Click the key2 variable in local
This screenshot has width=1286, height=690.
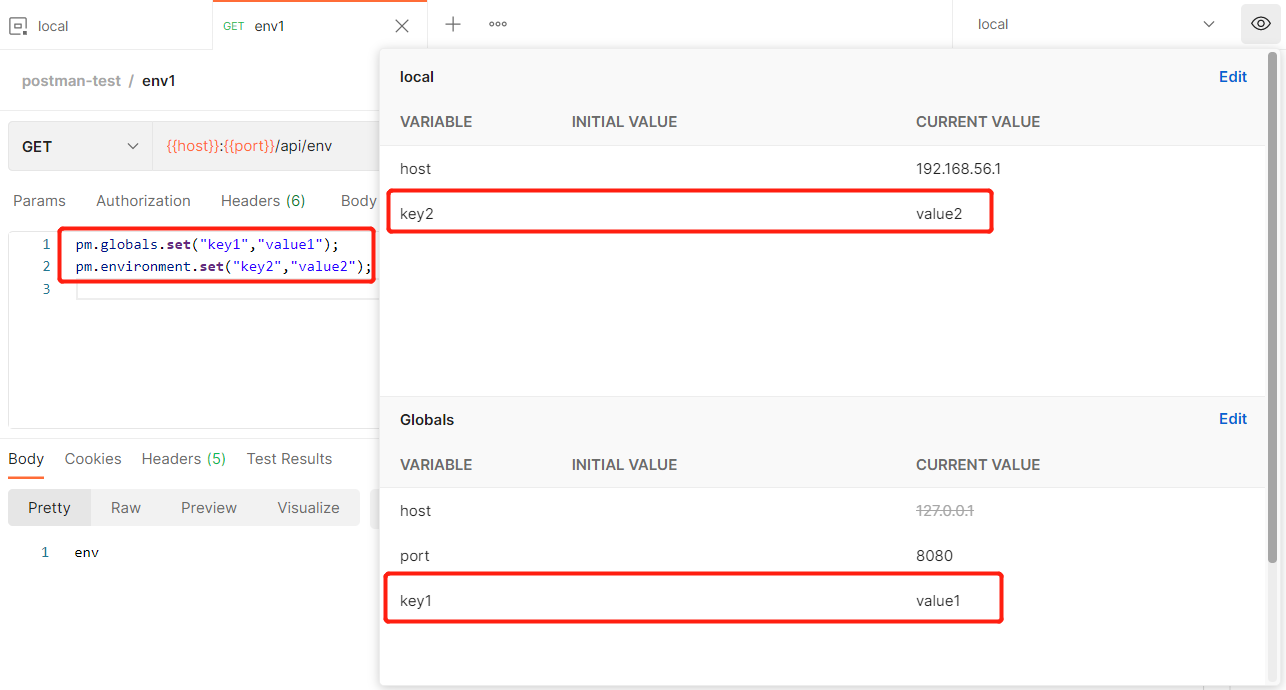417,213
